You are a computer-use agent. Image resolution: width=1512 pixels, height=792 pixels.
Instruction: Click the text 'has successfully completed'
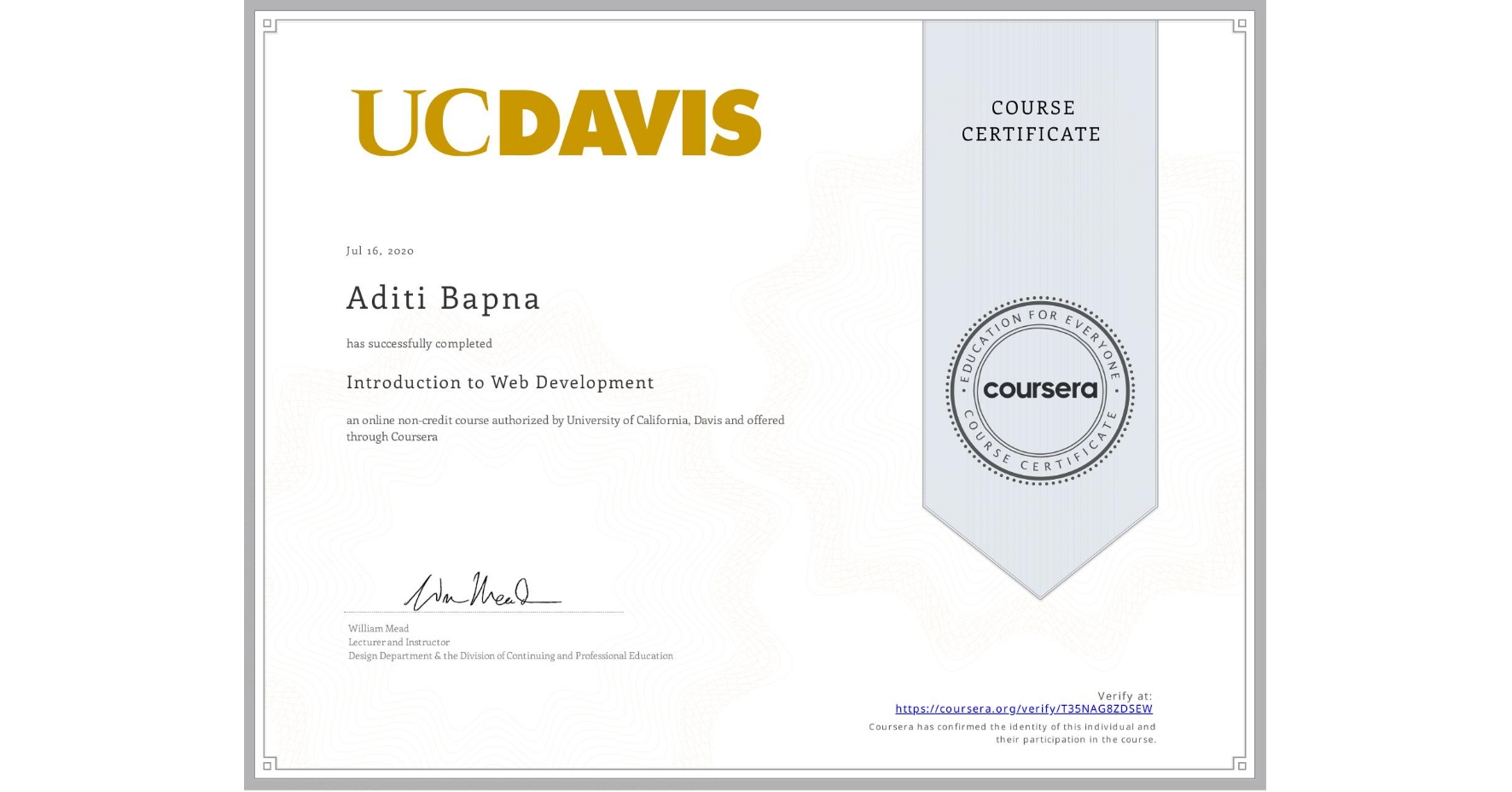(x=419, y=343)
